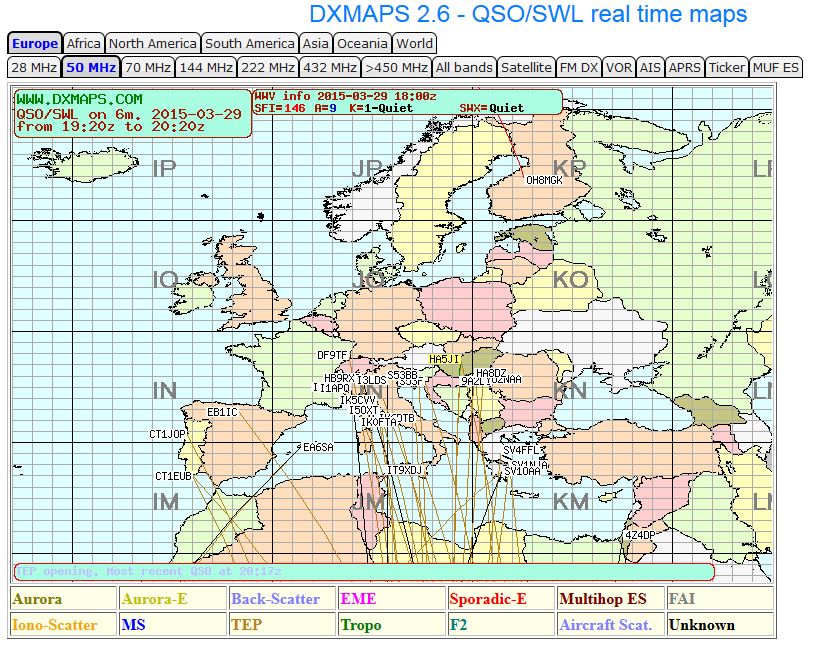Screen dimensions: 813x656
Task: Open the North America region tab
Action: click(x=152, y=44)
